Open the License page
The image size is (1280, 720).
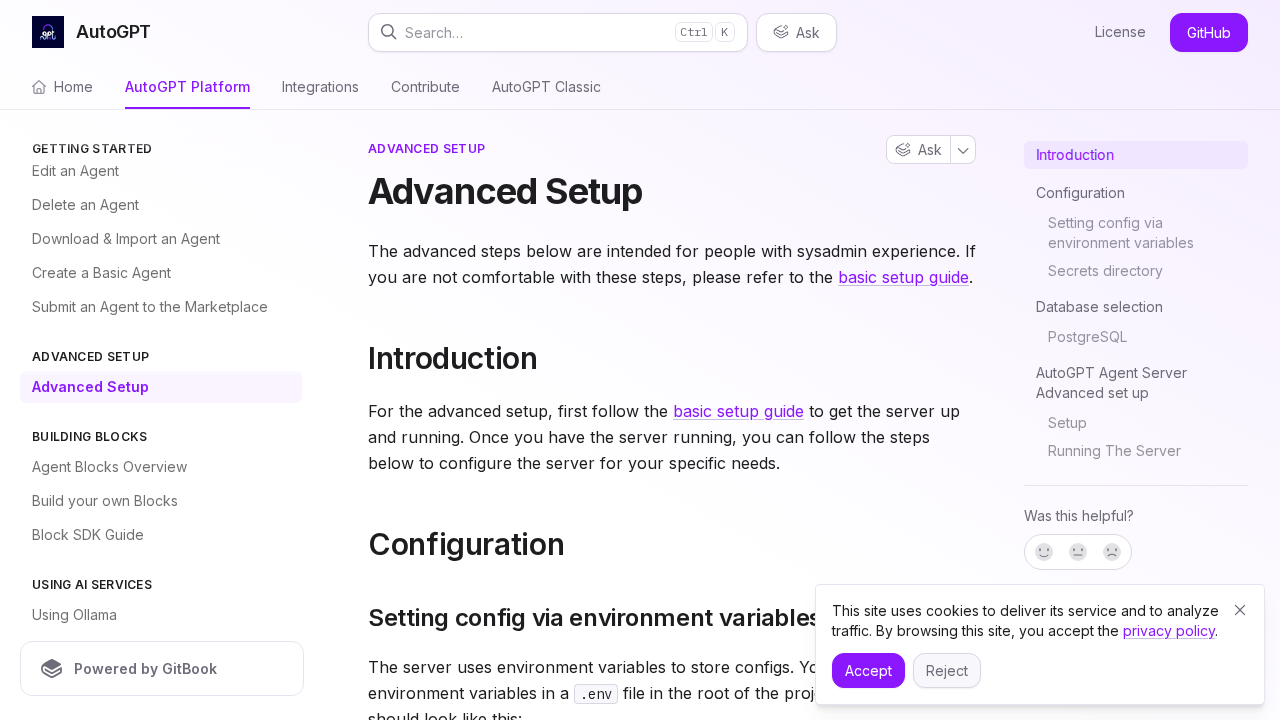1120,32
